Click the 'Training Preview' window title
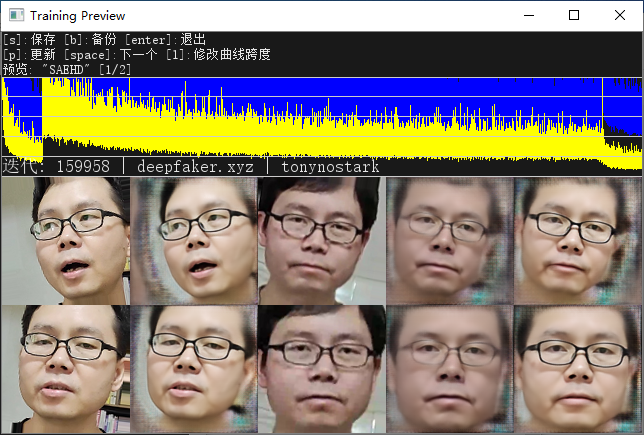This screenshot has width=644, height=436. (x=77, y=16)
